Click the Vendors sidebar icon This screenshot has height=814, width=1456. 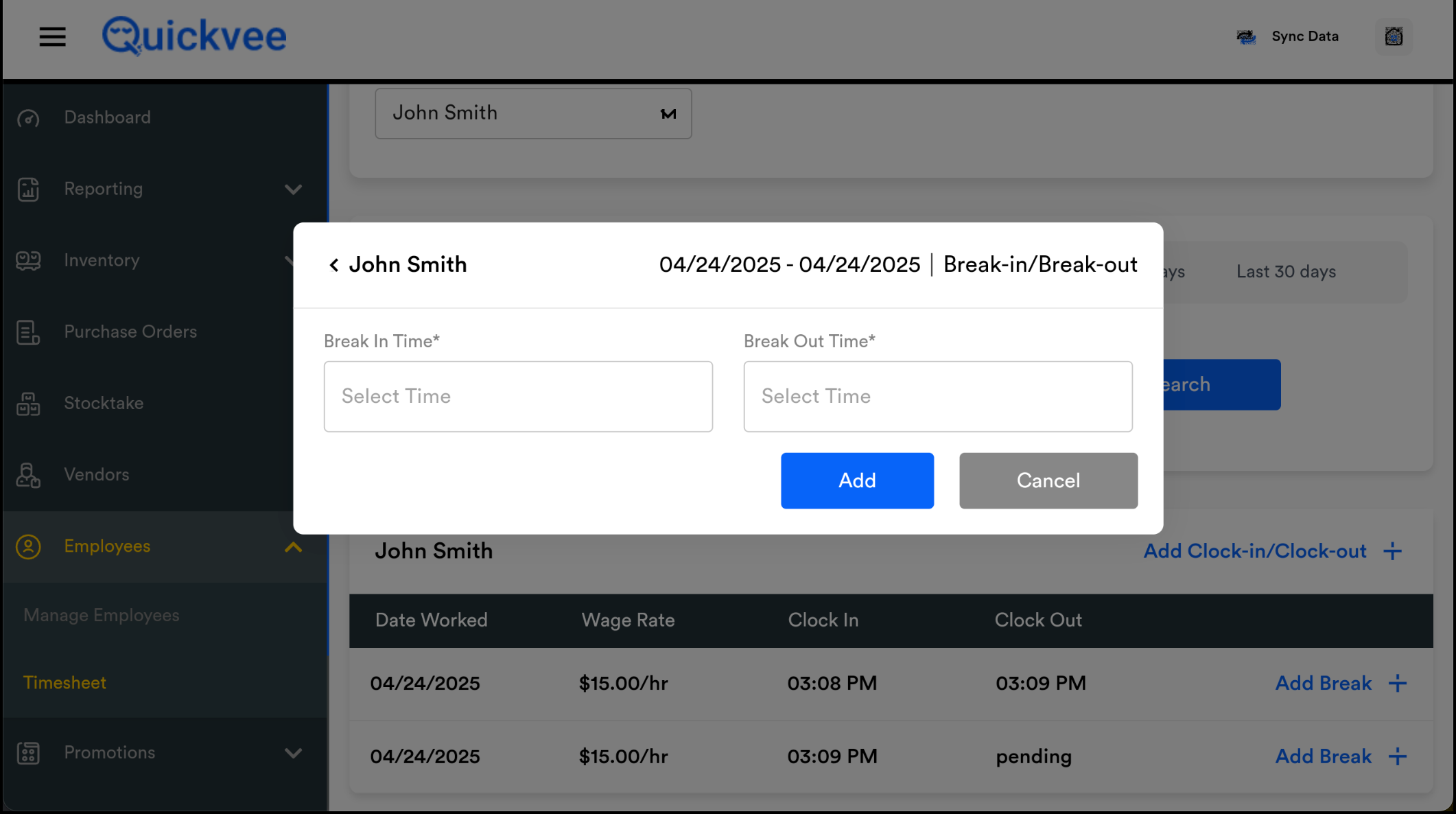coord(28,475)
